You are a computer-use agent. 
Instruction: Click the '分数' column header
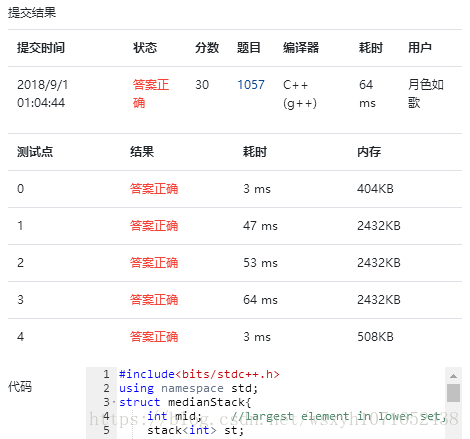pos(207,48)
